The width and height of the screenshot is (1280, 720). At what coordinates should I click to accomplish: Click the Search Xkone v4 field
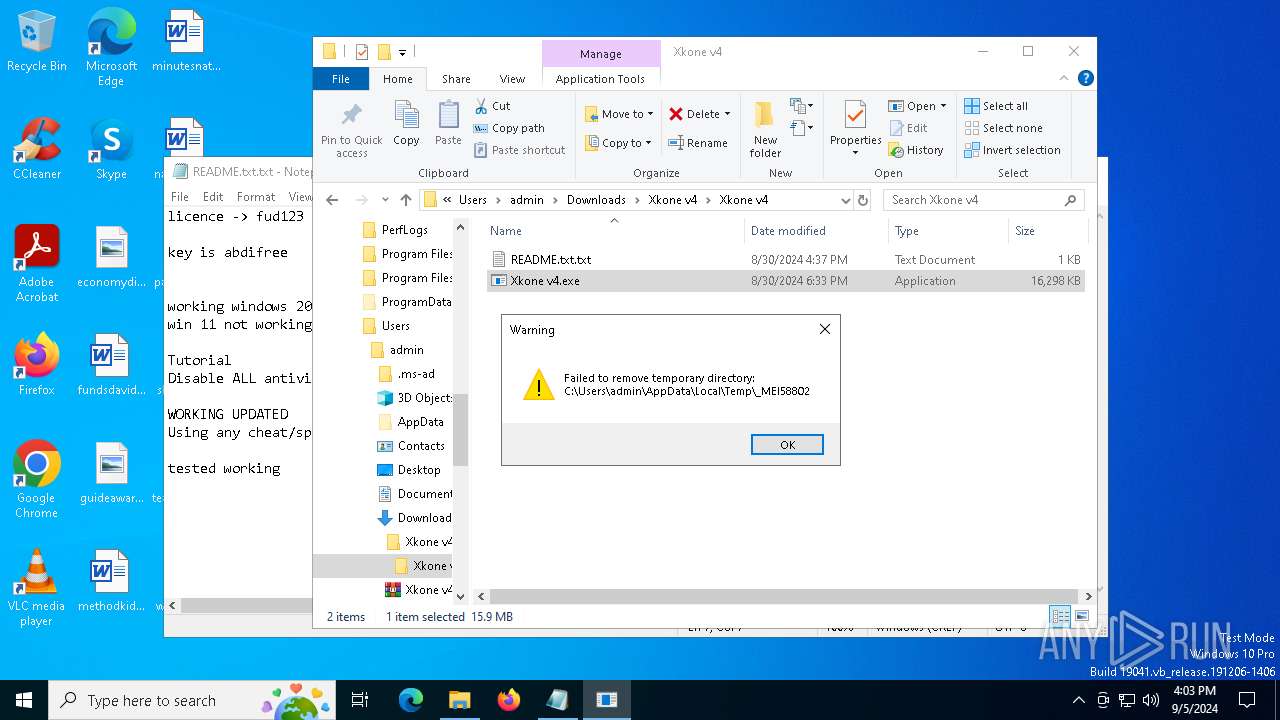tap(984, 200)
